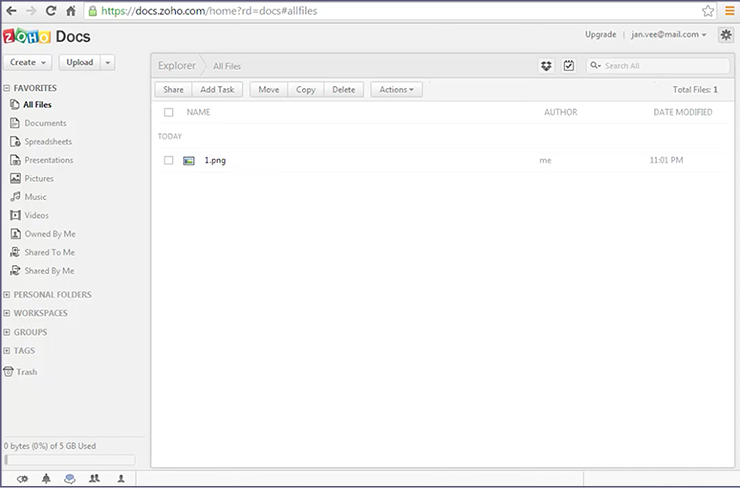This screenshot has width=740, height=488.
Task: Open Presentations in sidebar
Action: [42, 160]
